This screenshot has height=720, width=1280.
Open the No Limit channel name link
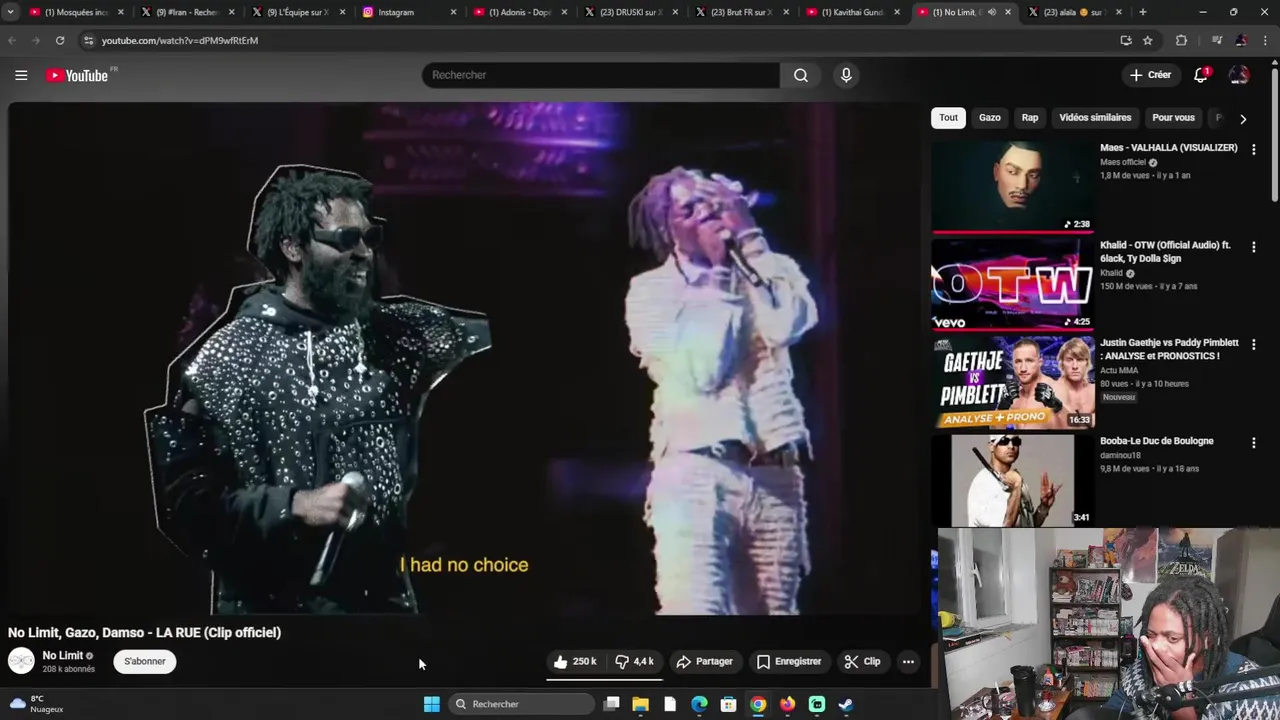[62, 656]
